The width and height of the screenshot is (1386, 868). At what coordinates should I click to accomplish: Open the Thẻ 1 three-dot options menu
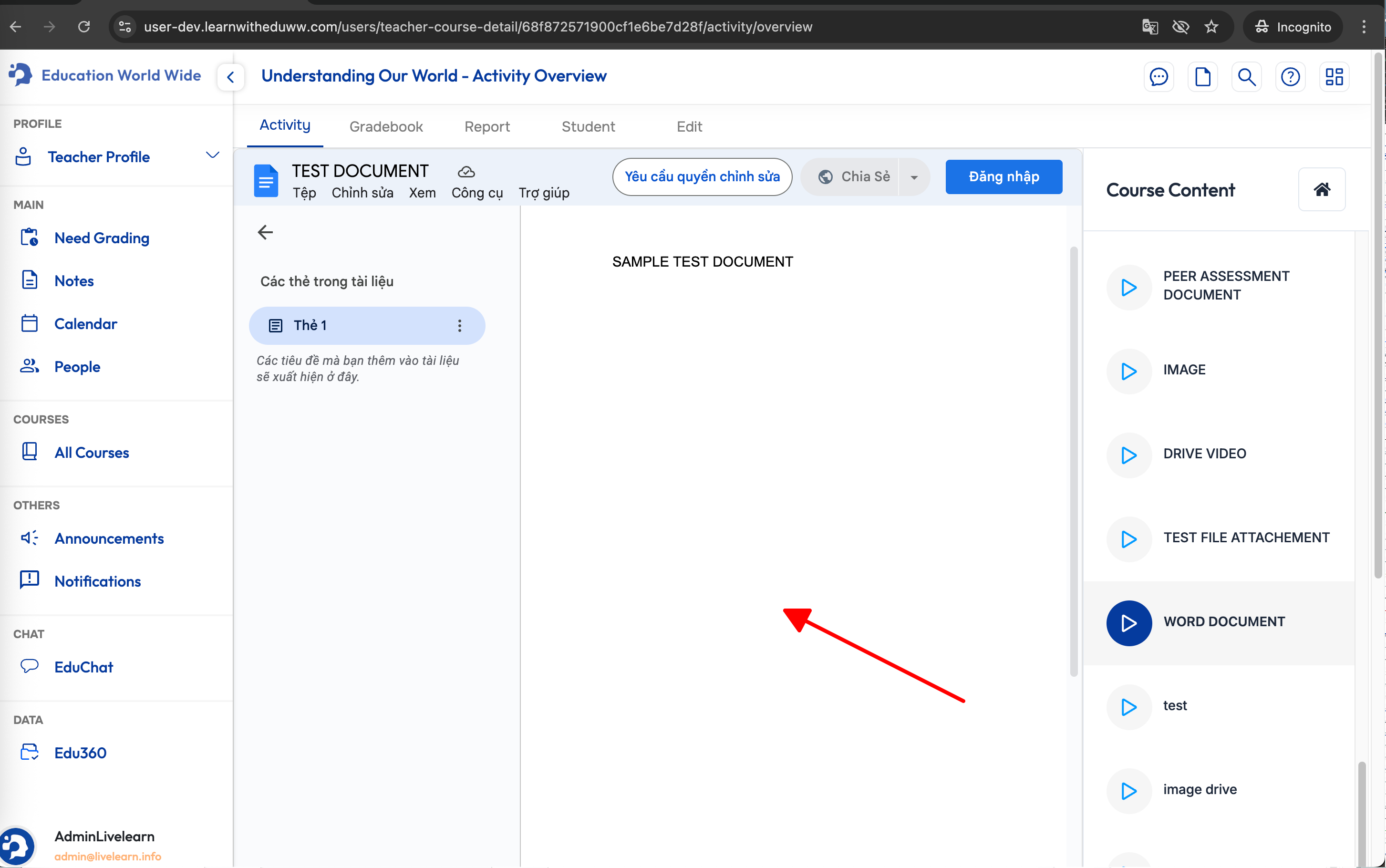459,325
